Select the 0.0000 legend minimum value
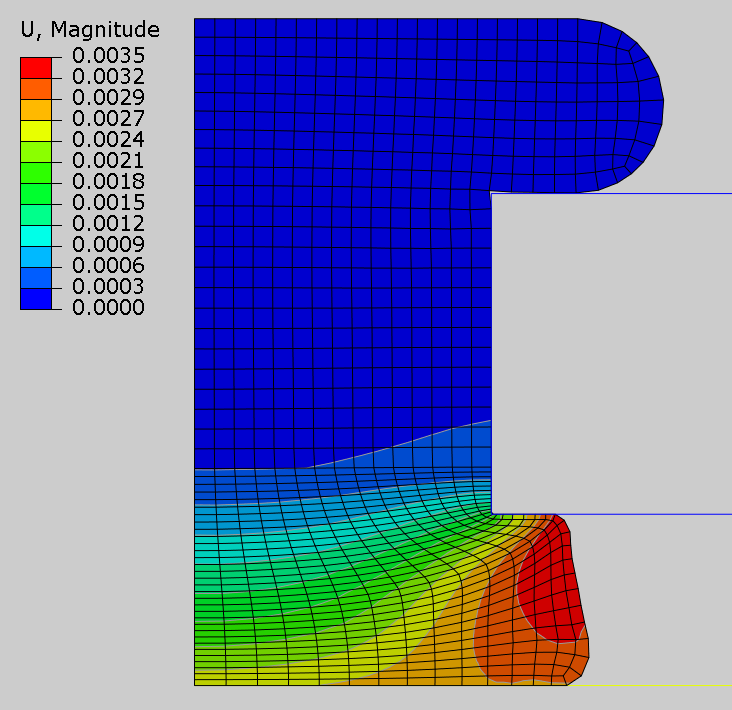Image resolution: width=732 pixels, height=710 pixels. coord(108,308)
